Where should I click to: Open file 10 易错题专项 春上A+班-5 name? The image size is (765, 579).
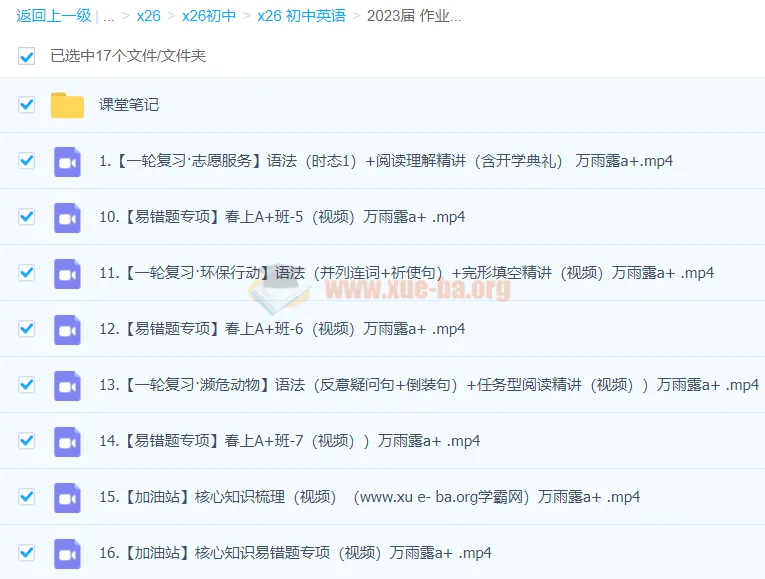click(x=282, y=217)
